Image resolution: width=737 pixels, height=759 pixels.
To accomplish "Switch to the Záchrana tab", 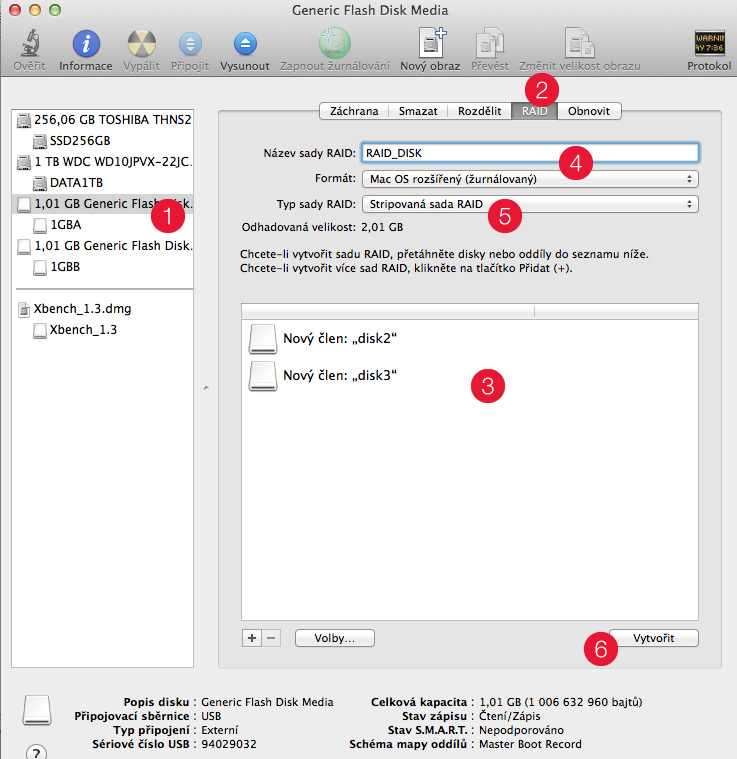I will click(354, 111).
